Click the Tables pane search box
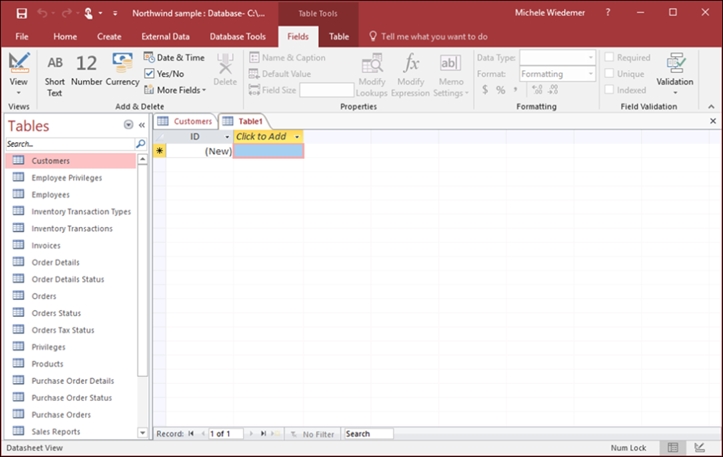 [70, 144]
